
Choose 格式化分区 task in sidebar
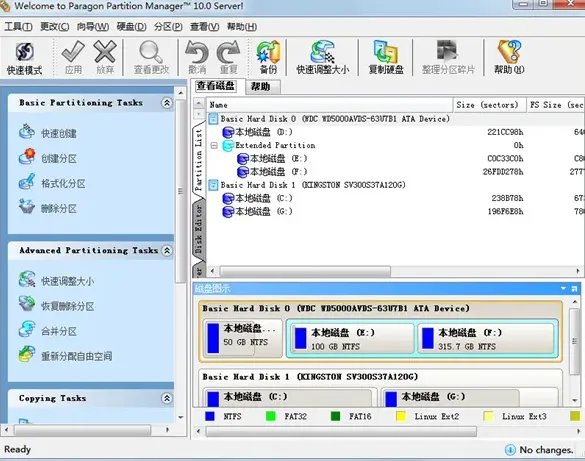(52, 183)
